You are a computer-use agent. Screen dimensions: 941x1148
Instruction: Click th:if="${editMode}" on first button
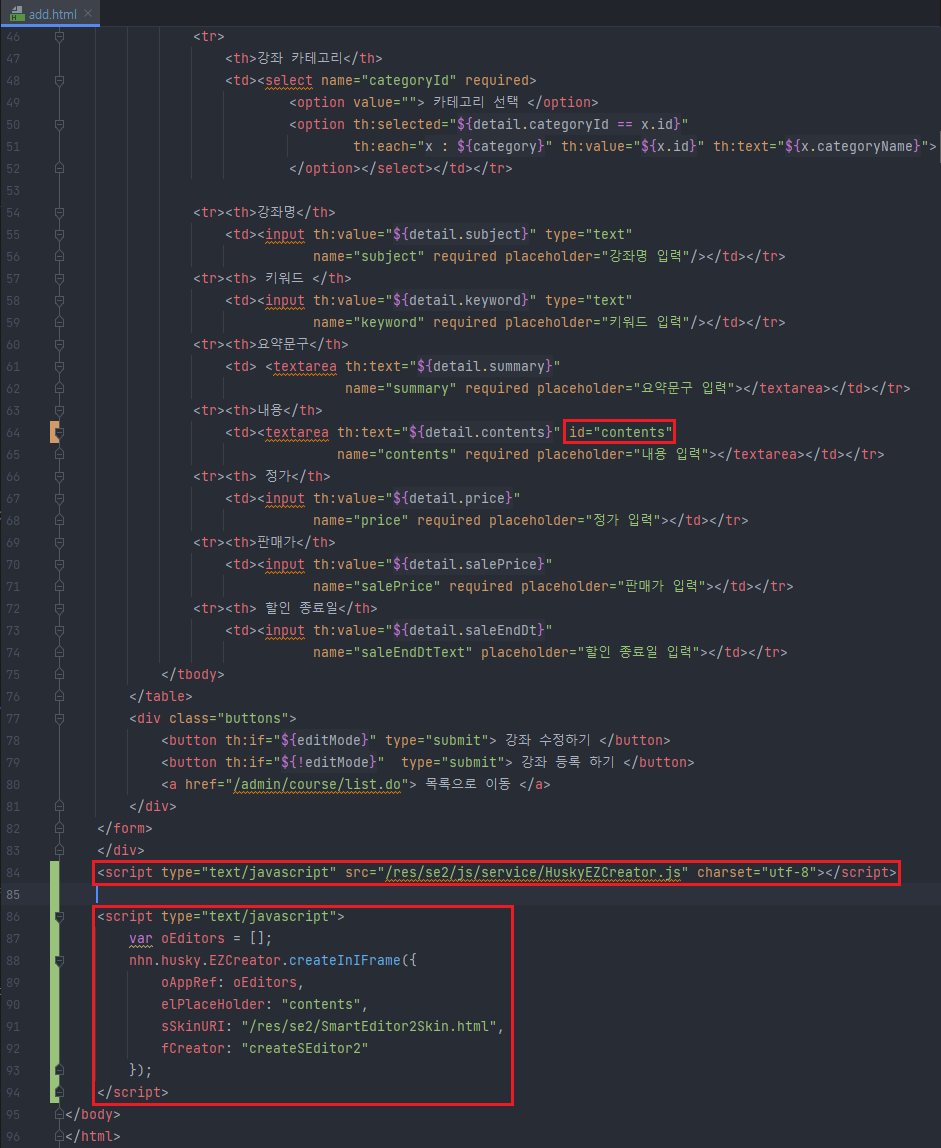pyautogui.click(x=300, y=740)
